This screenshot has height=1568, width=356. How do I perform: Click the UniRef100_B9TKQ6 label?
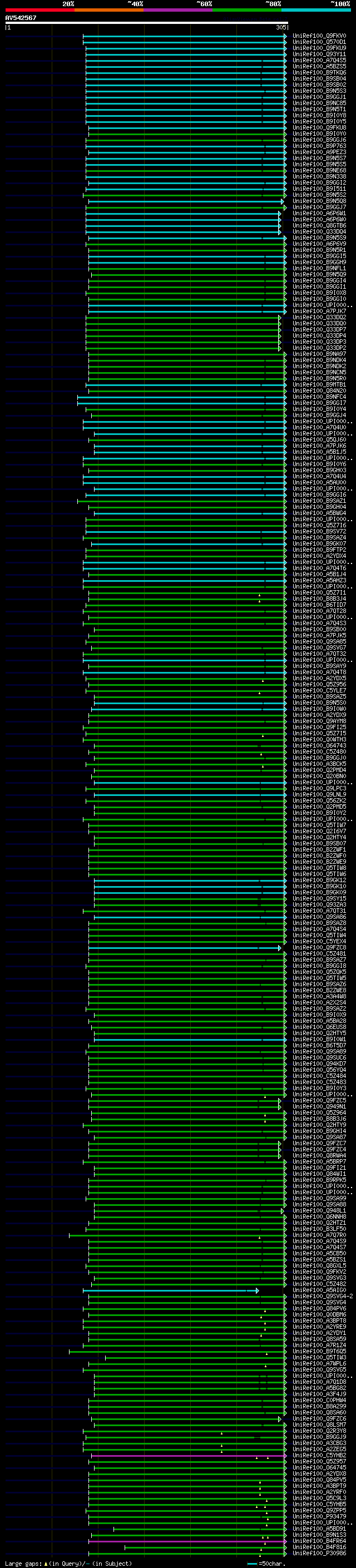319,72
